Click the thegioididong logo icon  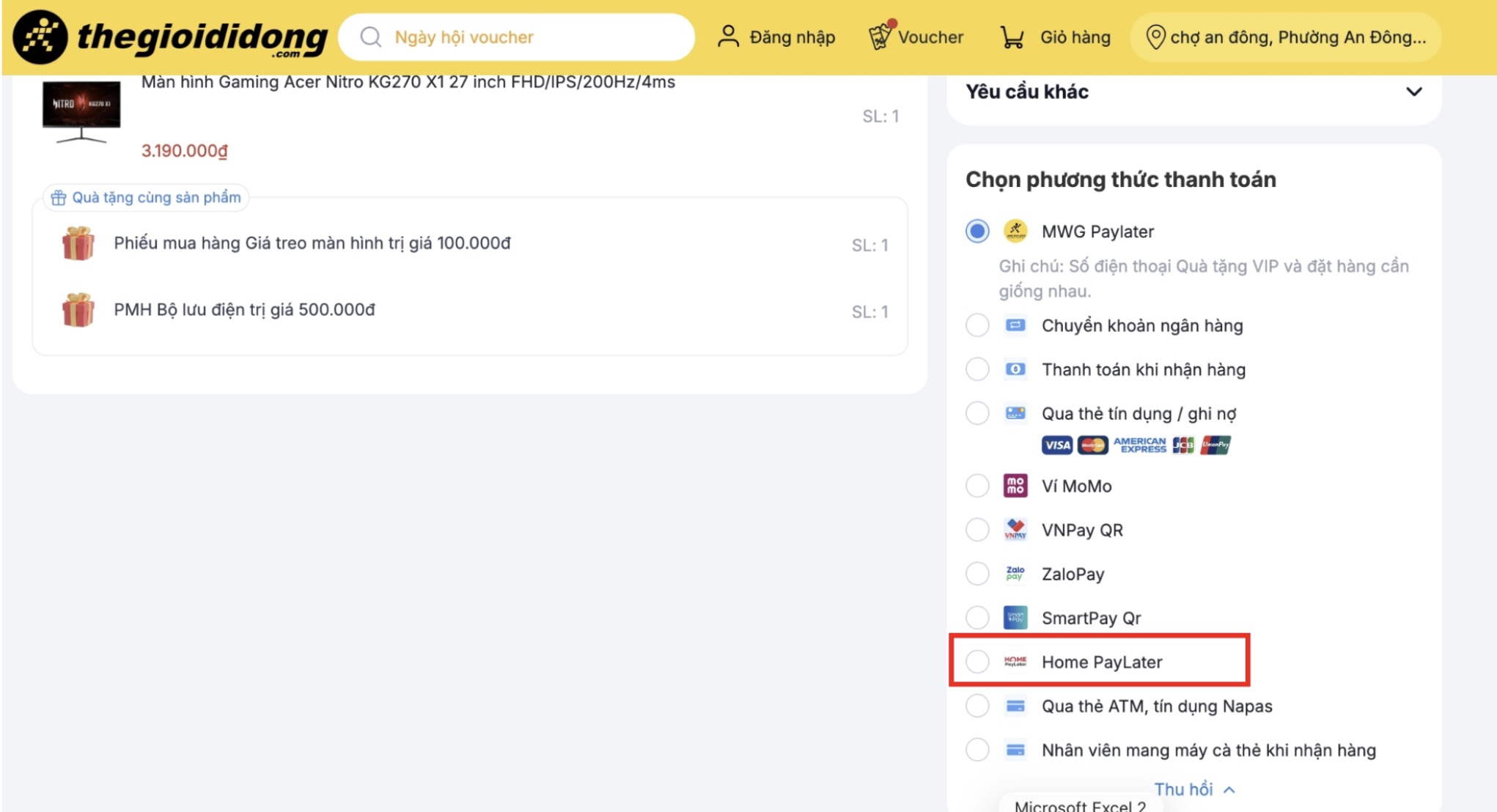[x=40, y=37]
